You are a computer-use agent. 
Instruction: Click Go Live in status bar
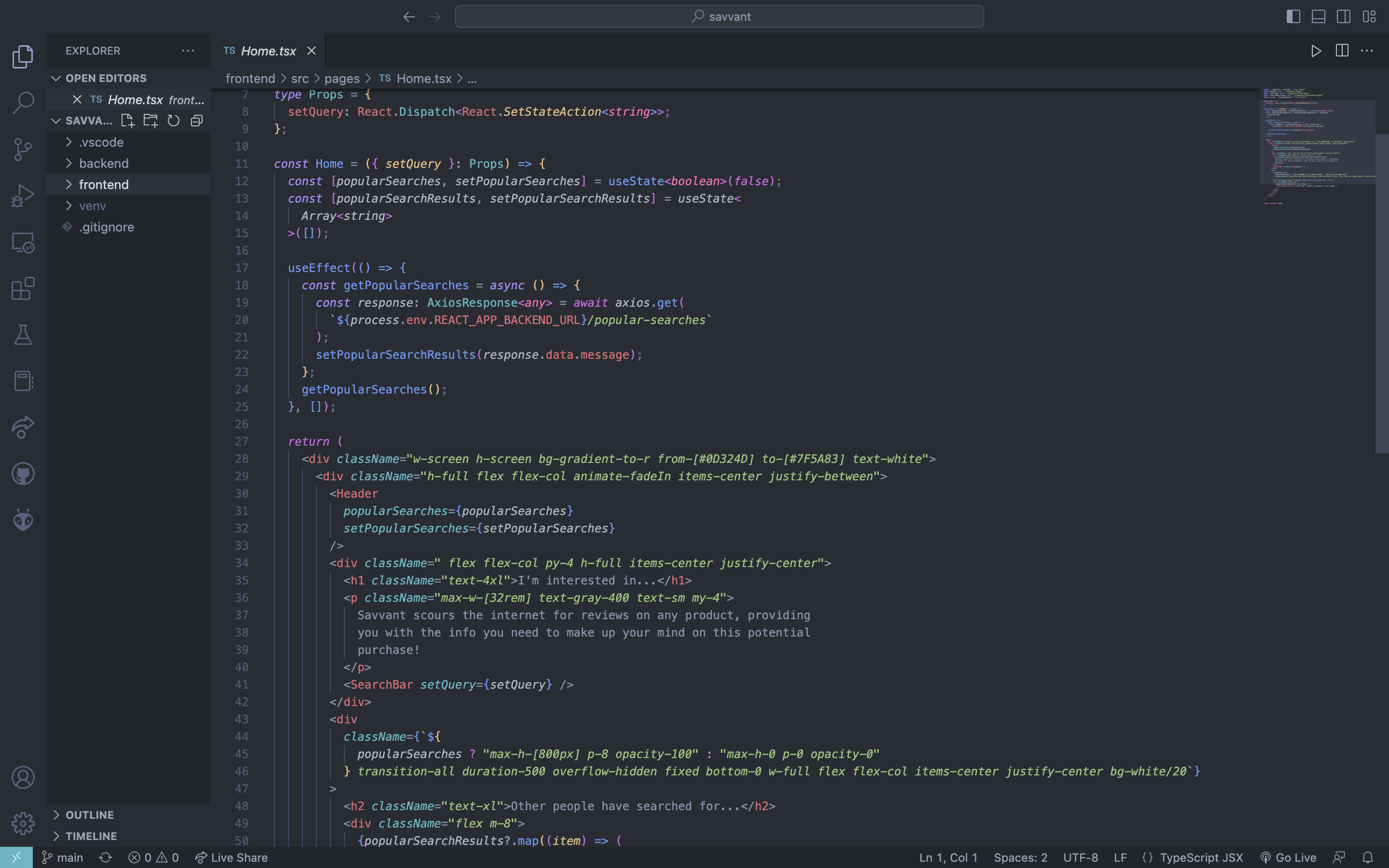(1289, 857)
